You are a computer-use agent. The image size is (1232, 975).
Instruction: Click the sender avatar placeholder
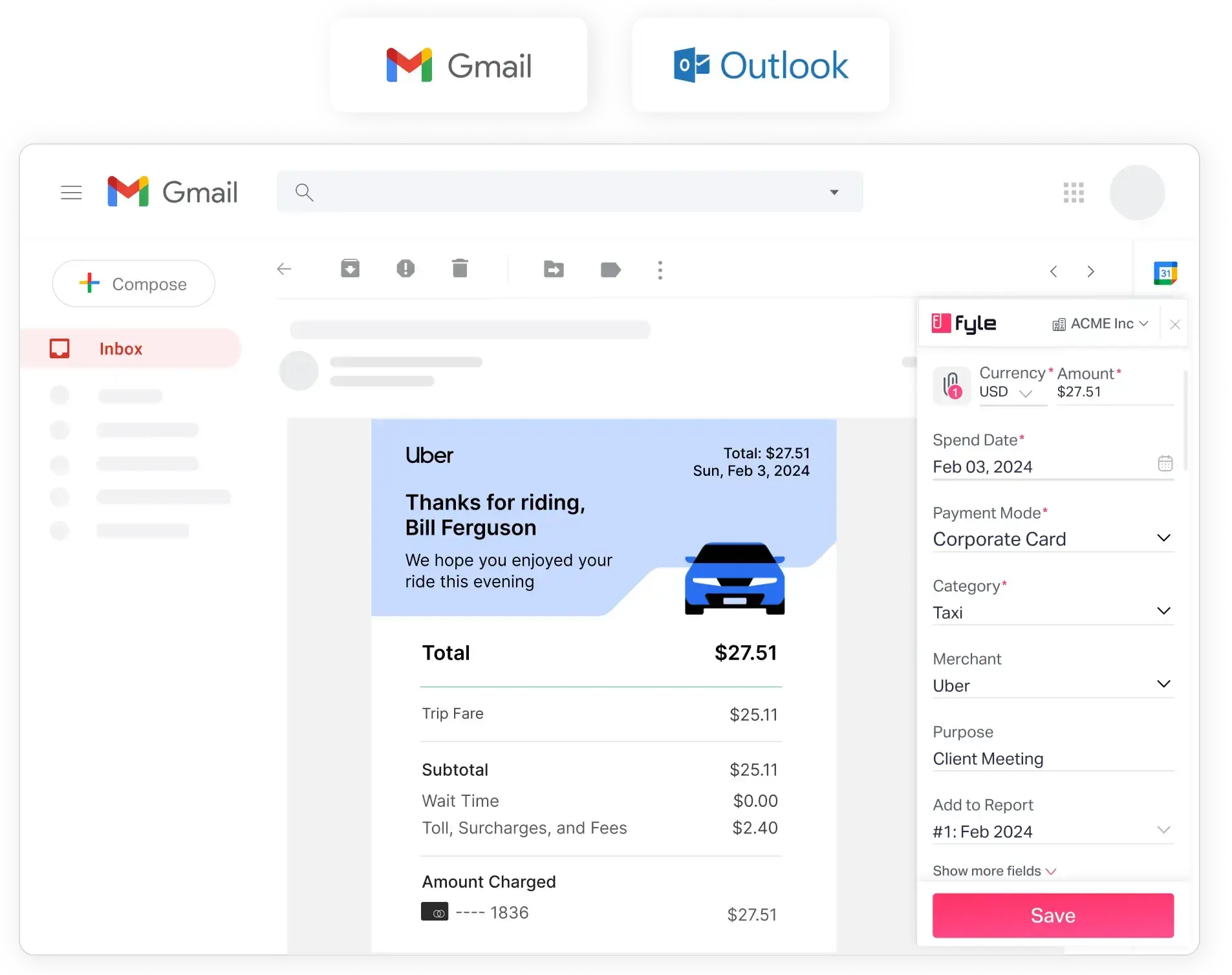298,370
